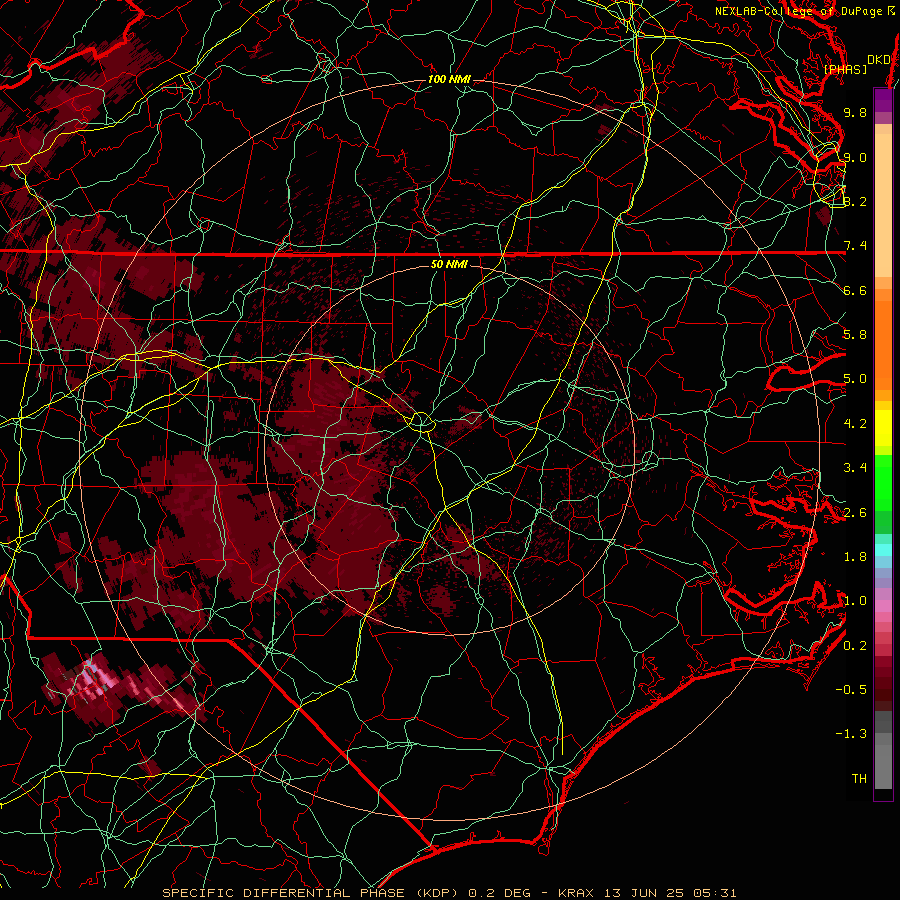Click the 9.8 value on the scale
The image size is (900, 900).
(855, 112)
